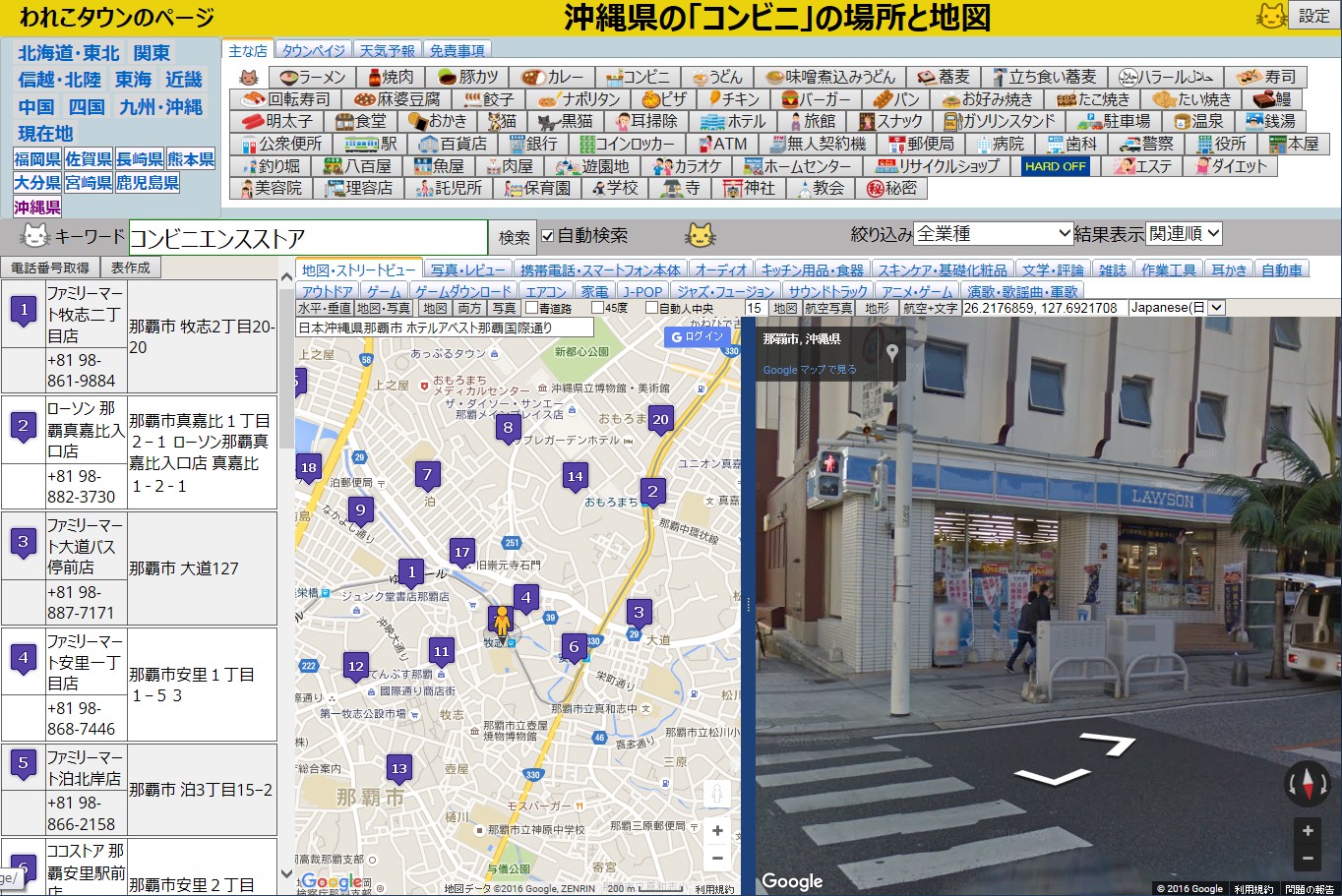Click the yellow cat icon near 自動検索

(x=701, y=235)
